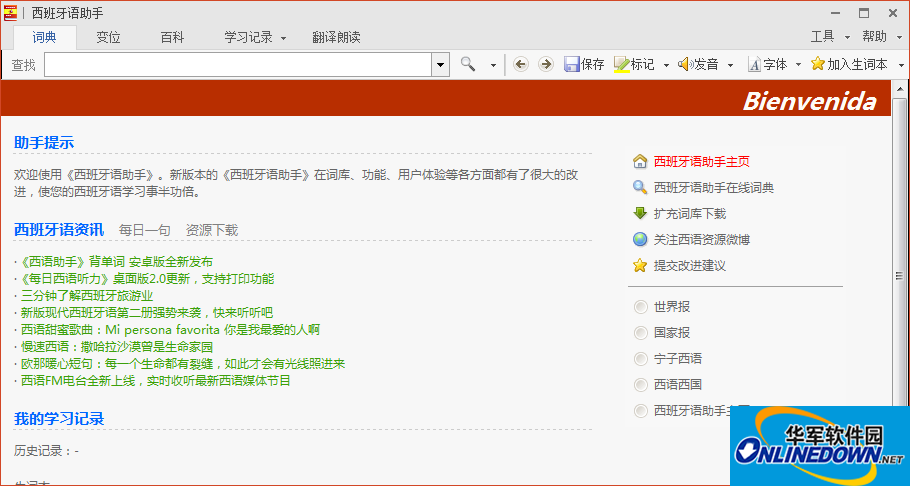Click the 字体 font icon
910x486 pixels.
[x=754, y=64]
